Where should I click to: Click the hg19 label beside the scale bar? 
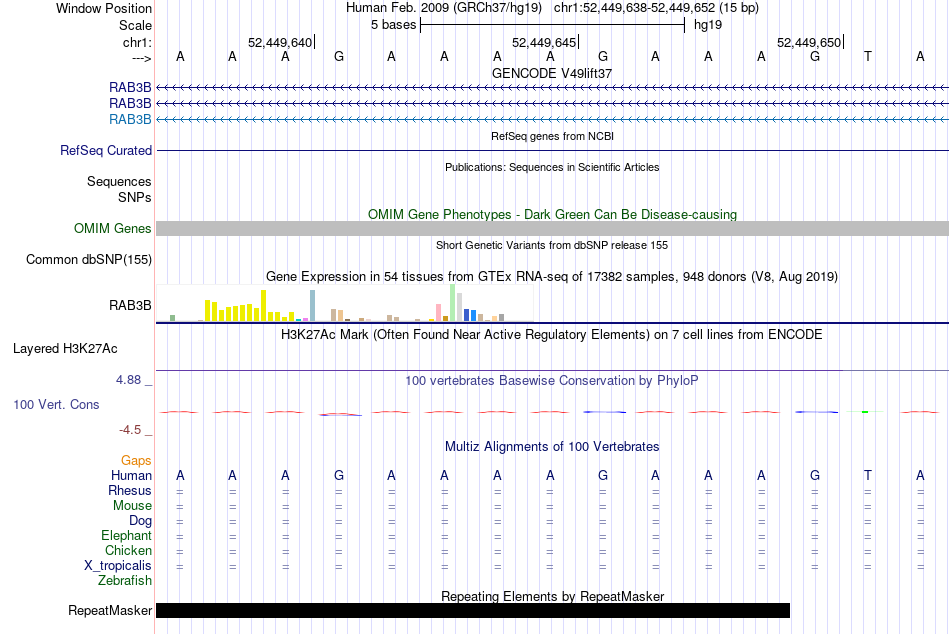point(708,25)
